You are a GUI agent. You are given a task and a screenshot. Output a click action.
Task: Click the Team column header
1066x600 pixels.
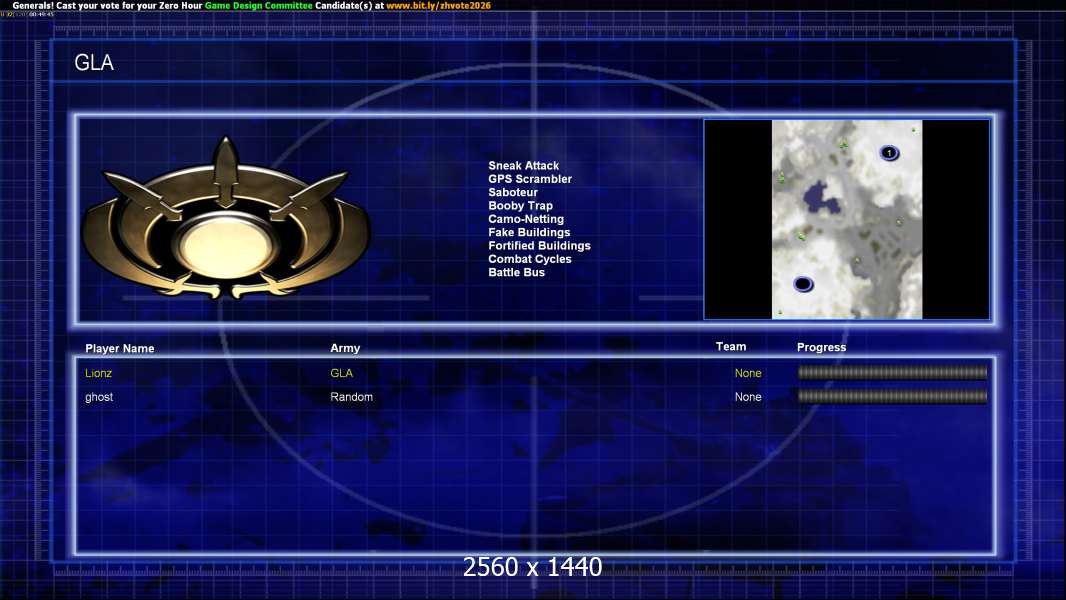coord(731,347)
